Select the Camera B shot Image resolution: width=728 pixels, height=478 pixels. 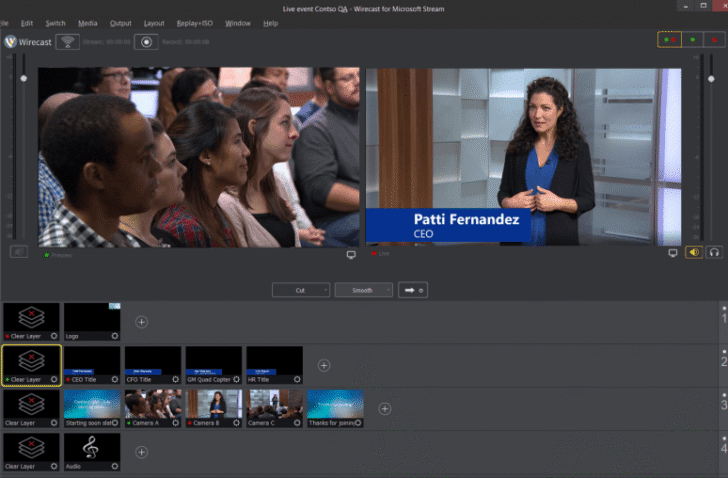(214, 408)
